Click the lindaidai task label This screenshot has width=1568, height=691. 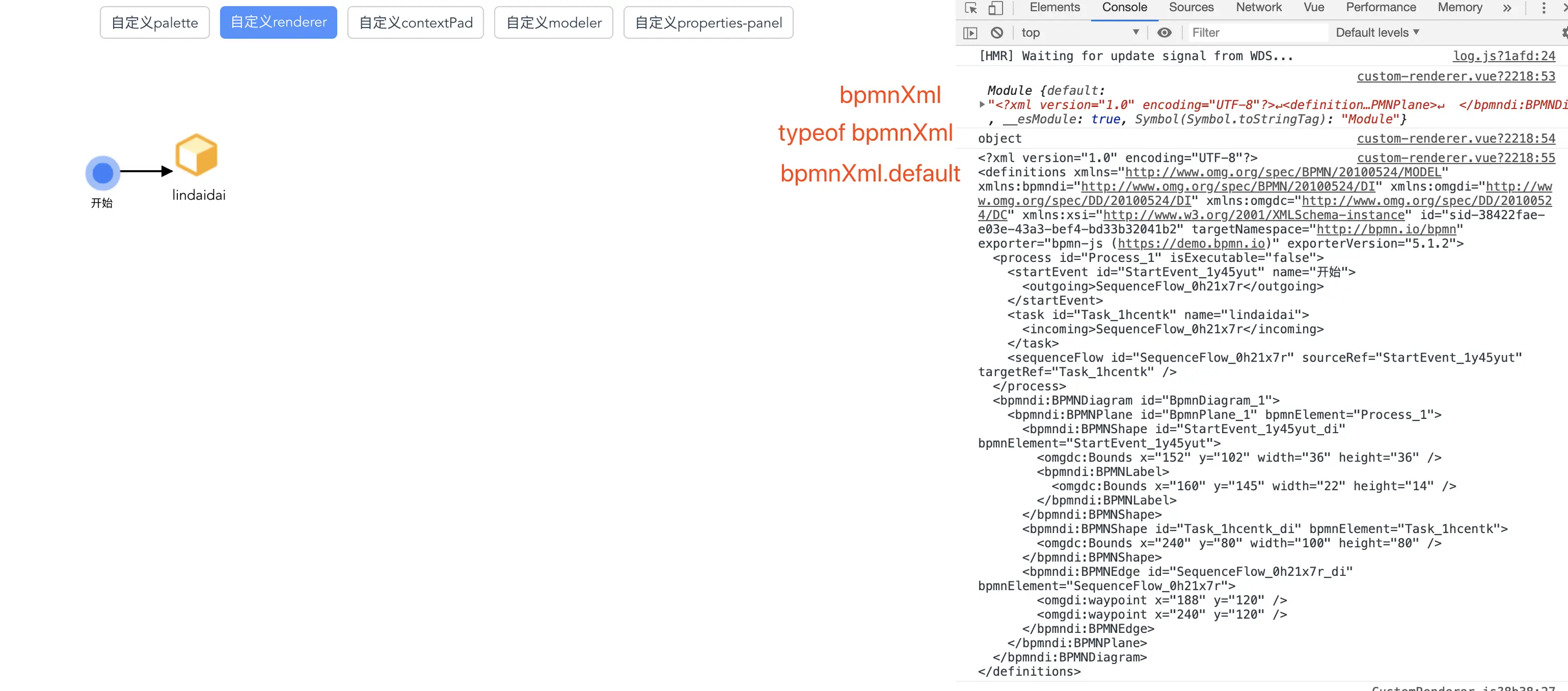199,196
